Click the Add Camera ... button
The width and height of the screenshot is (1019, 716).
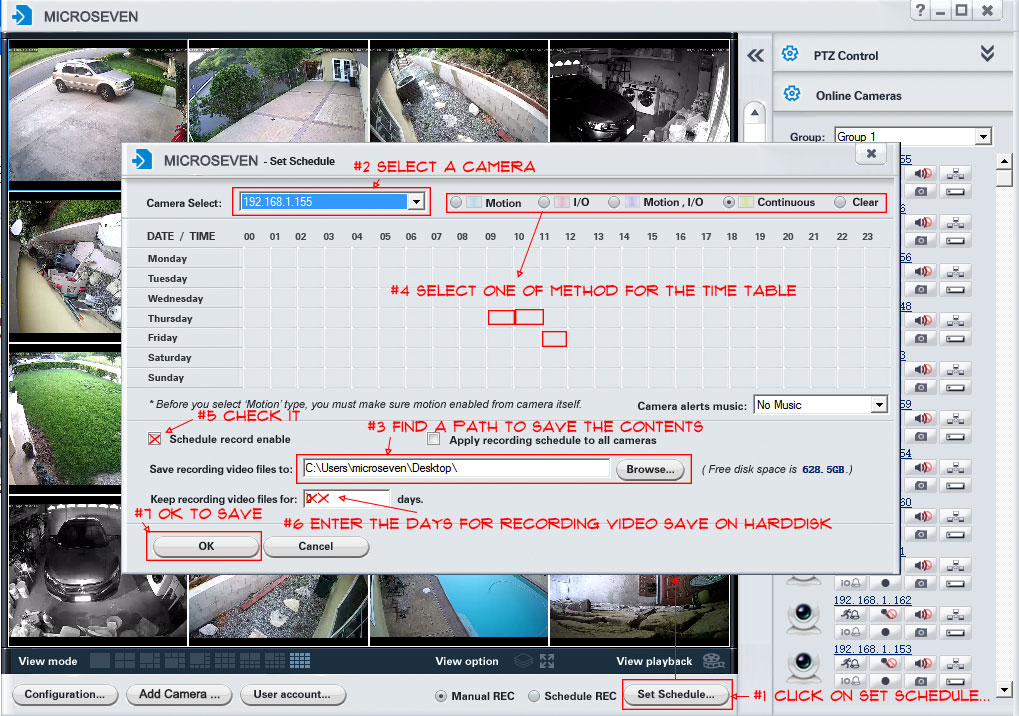pos(179,695)
